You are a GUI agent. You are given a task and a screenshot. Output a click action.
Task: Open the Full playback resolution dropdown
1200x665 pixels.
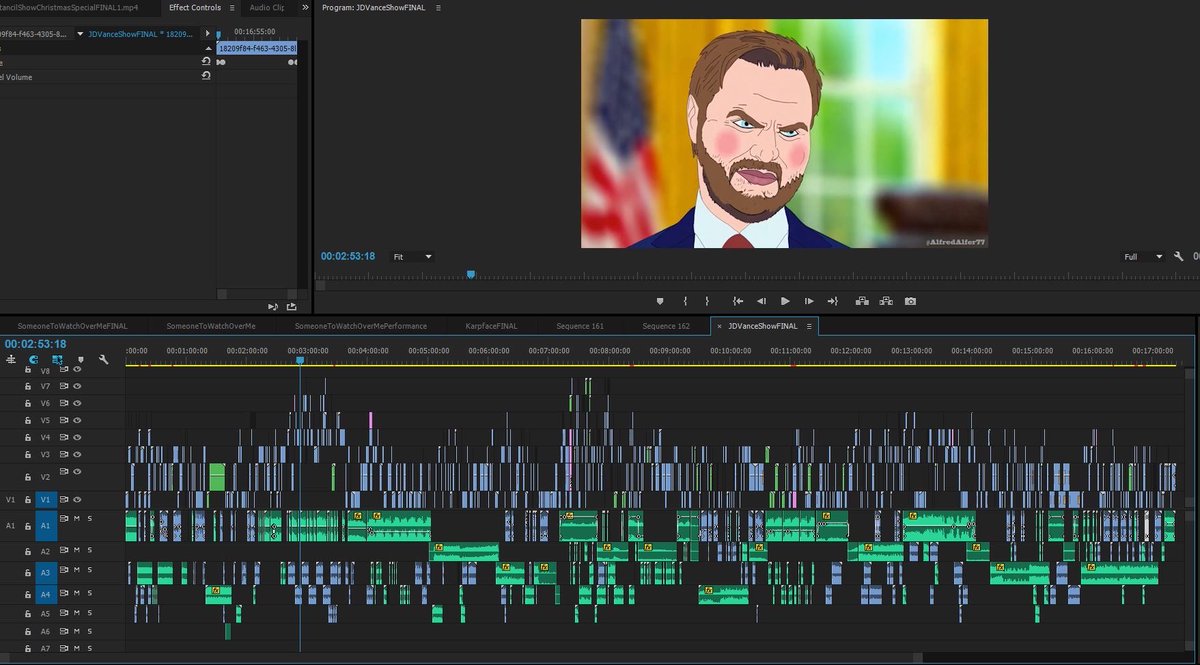click(1142, 257)
